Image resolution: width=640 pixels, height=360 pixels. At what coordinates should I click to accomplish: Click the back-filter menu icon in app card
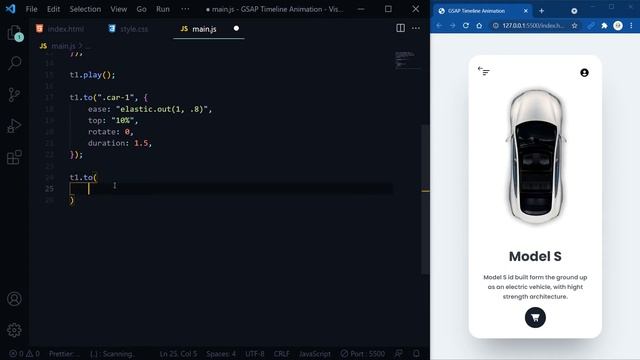483,71
